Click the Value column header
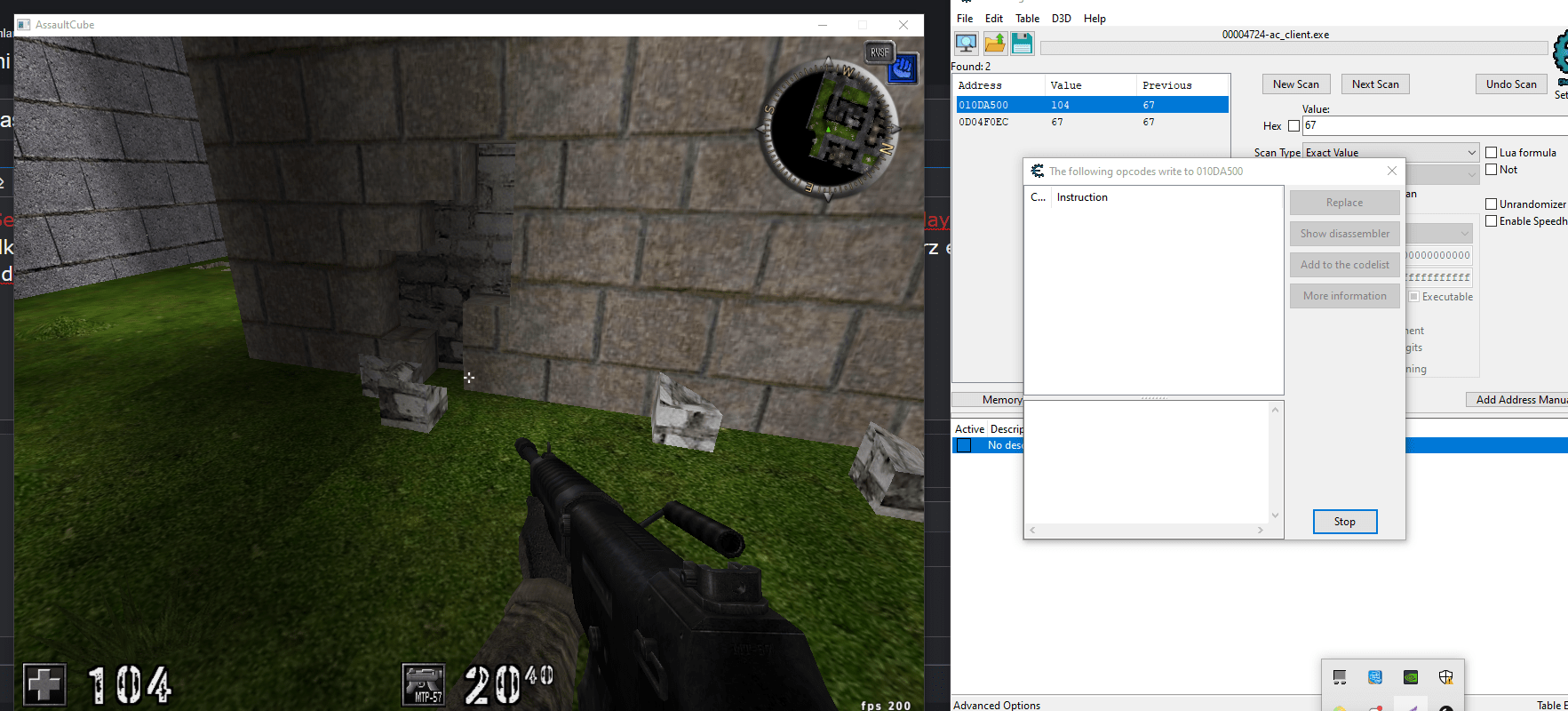The height and width of the screenshot is (711, 1568). tap(1090, 85)
